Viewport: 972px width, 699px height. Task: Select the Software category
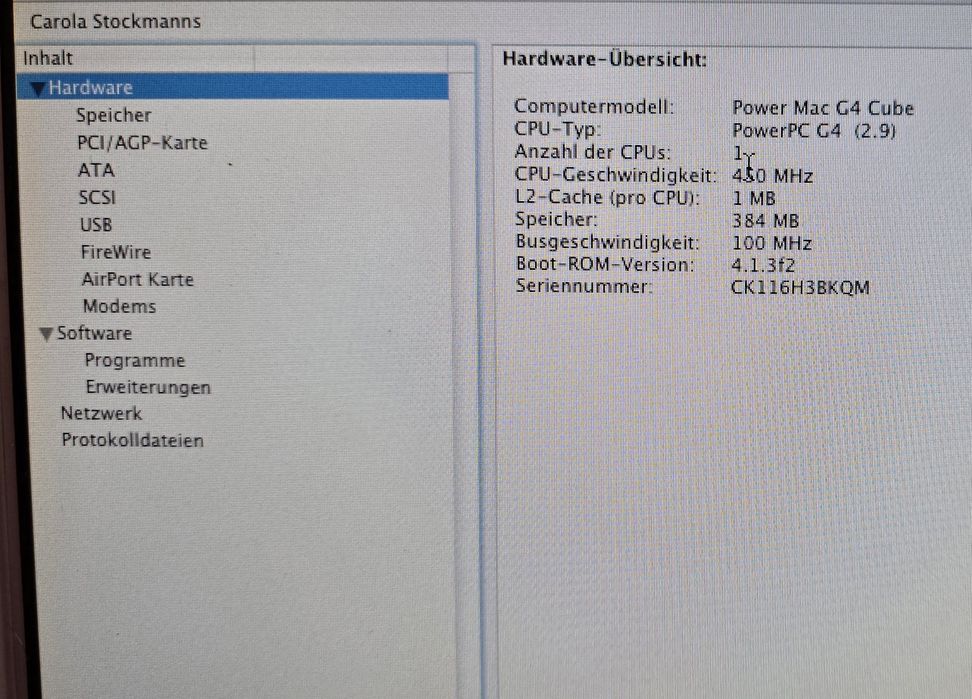click(x=94, y=333)
